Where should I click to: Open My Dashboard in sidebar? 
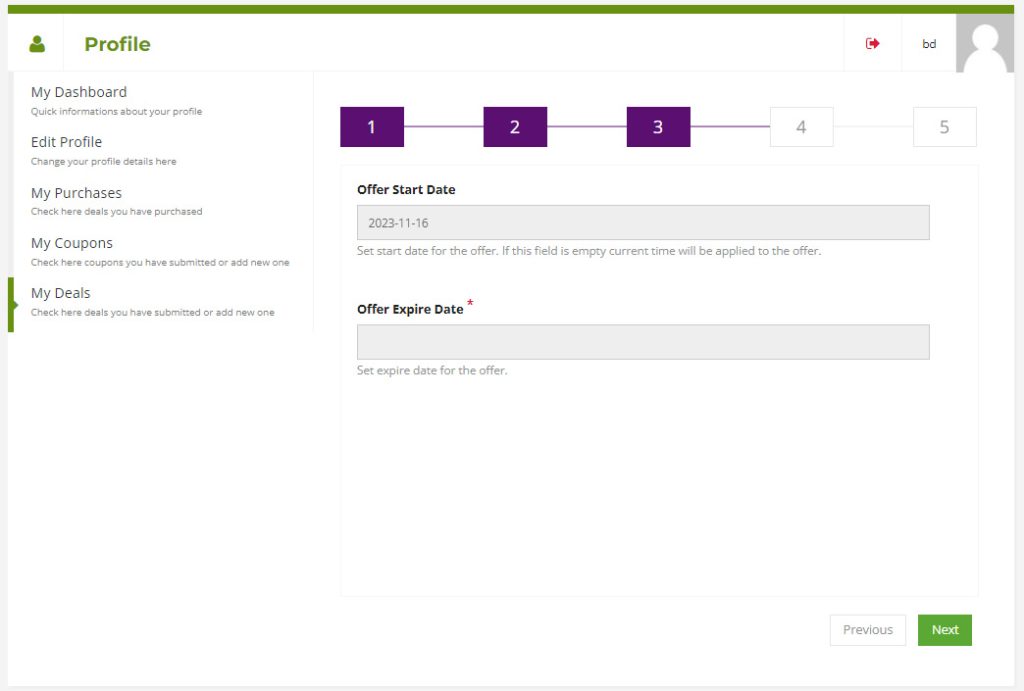click(79, 92)
